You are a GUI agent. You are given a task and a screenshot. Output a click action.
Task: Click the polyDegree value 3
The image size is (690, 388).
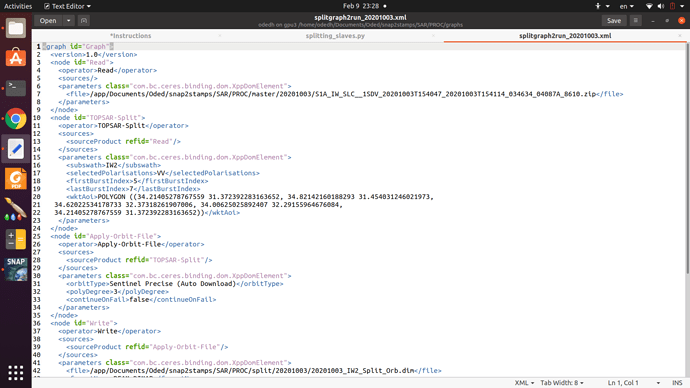pyautogui.click(x=116, y=292)
